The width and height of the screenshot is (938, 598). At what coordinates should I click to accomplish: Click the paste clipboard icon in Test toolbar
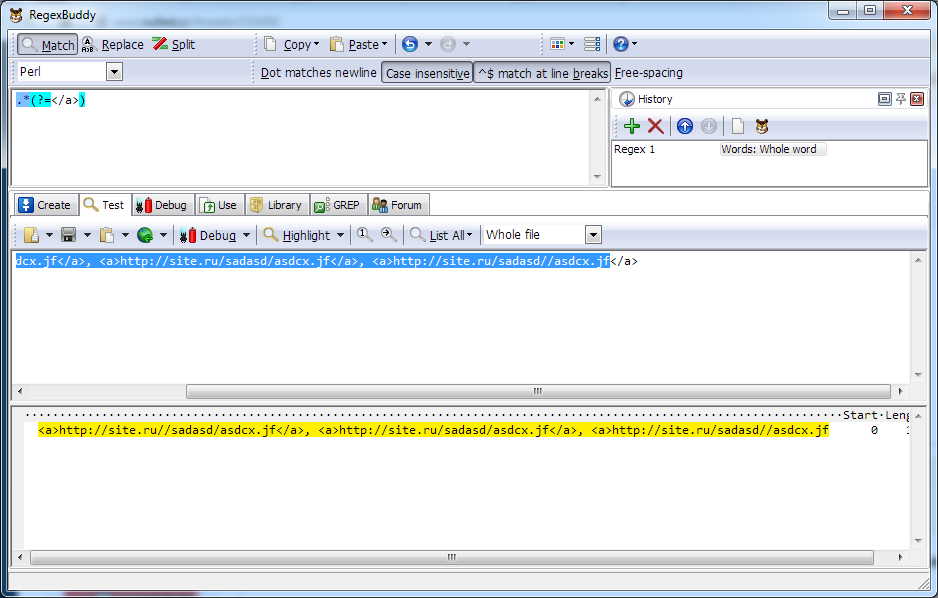pos(106,235)
